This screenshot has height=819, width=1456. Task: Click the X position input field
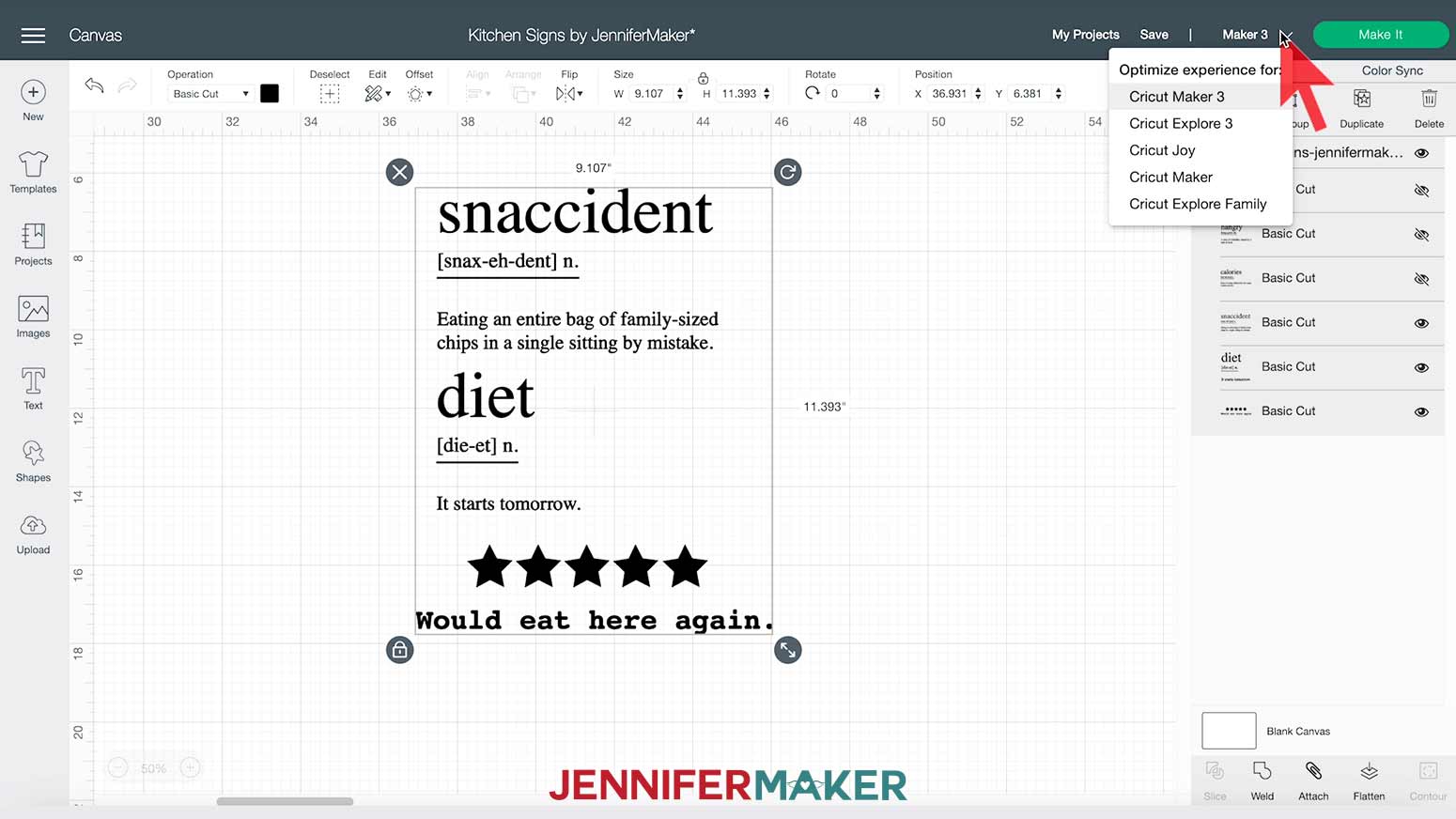pyautogui.click(x=949, y=94)
